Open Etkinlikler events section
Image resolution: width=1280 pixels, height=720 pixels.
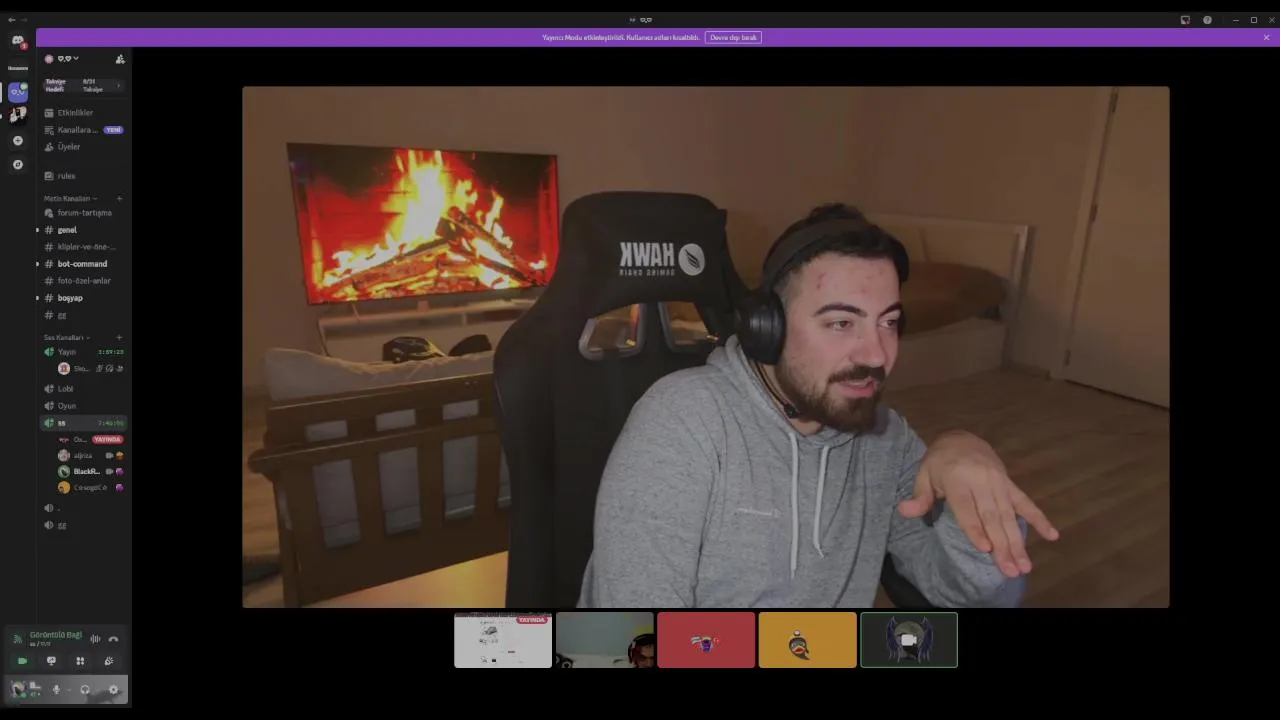pyautogui.click(x=83, y=113)
